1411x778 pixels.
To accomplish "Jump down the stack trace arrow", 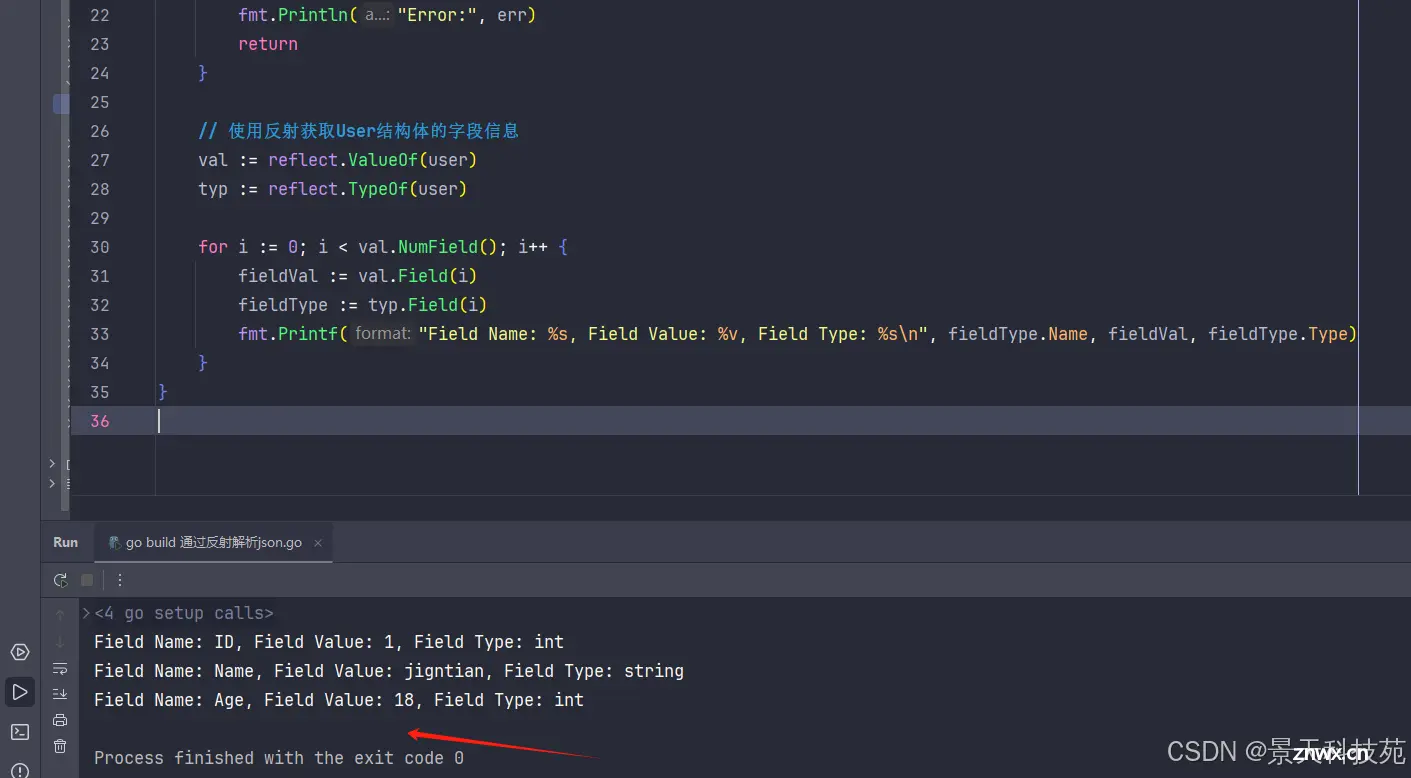I will click(x=60, y=641).
